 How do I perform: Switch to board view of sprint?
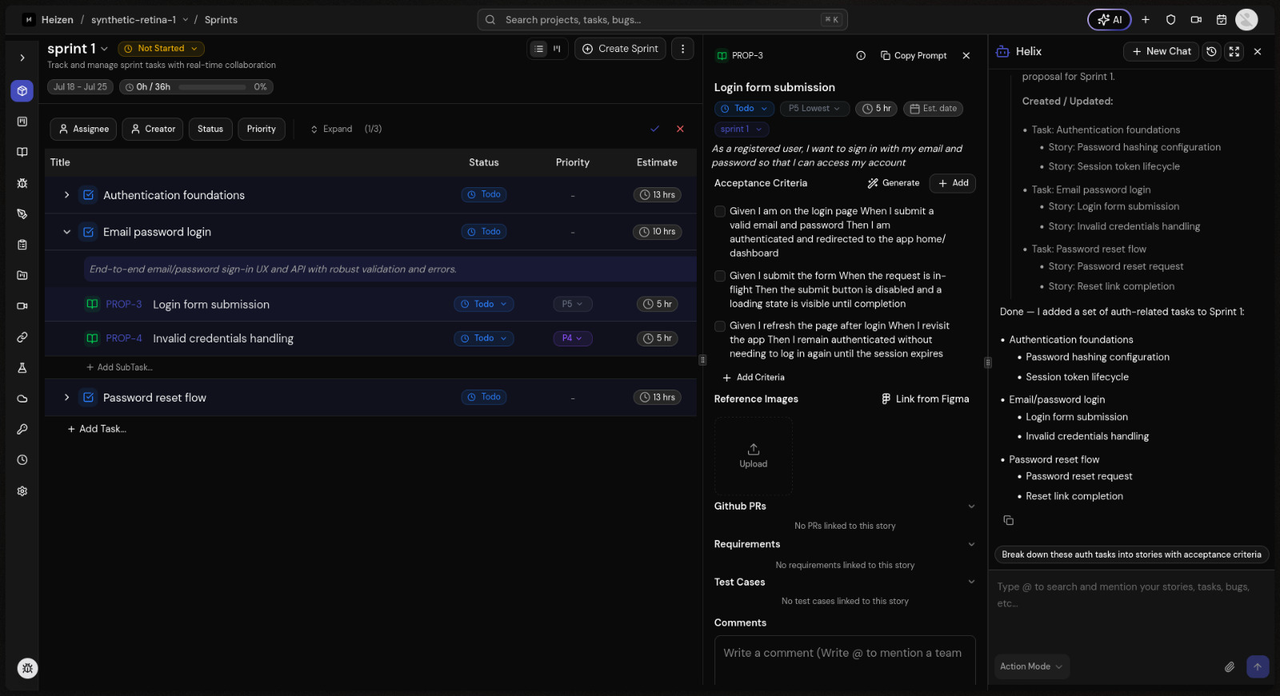pos(557,48)
